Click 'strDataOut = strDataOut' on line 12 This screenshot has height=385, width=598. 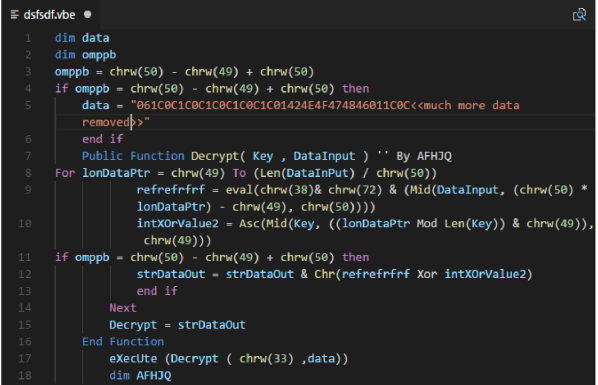(215, 274)
